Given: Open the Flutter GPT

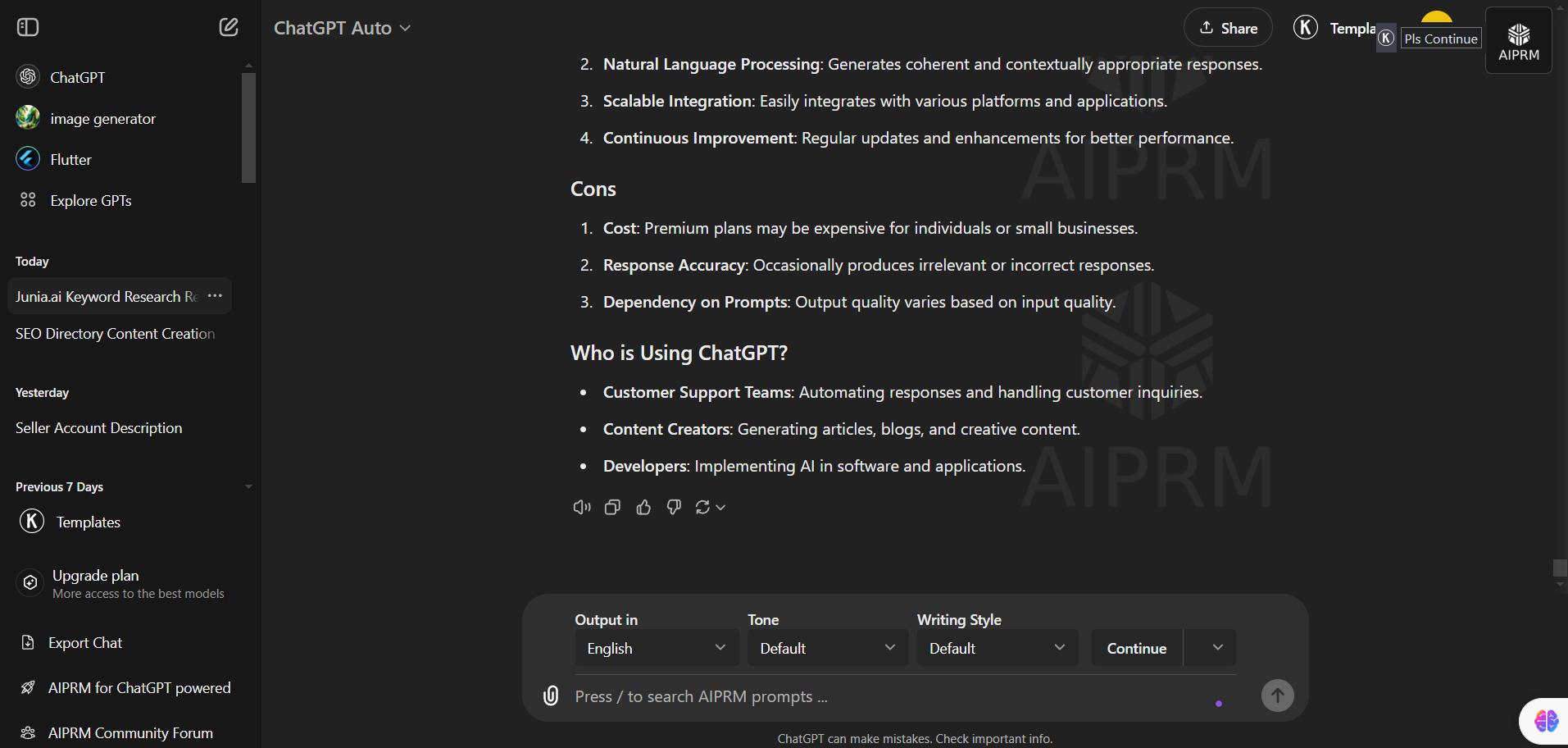Looking at the screenshot, I should (x=28, y=158).
